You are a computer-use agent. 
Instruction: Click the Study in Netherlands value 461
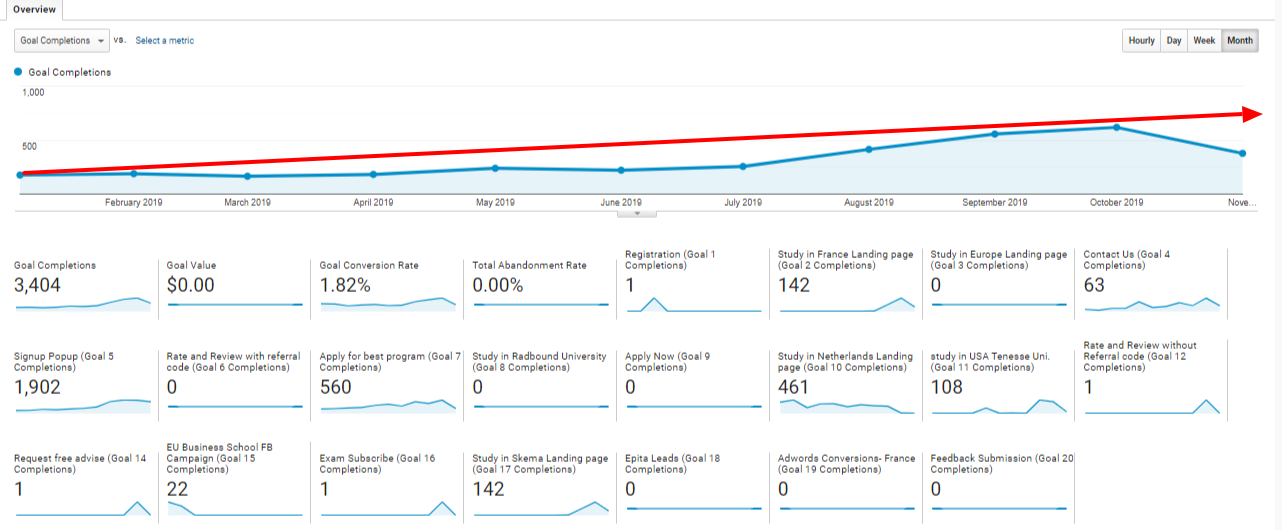click(794, 387)
